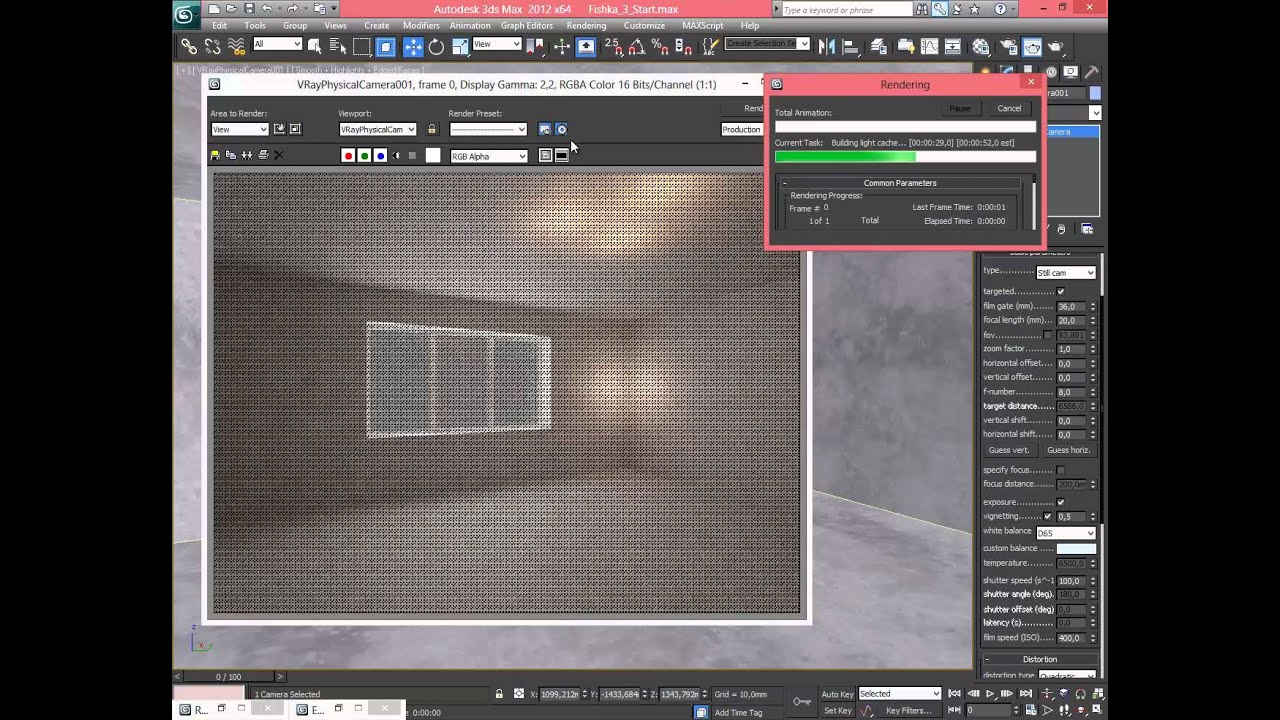The height and width of the screenshot is (720, 1280).
Task: Open the Modifiers menu
Action: 421,25
